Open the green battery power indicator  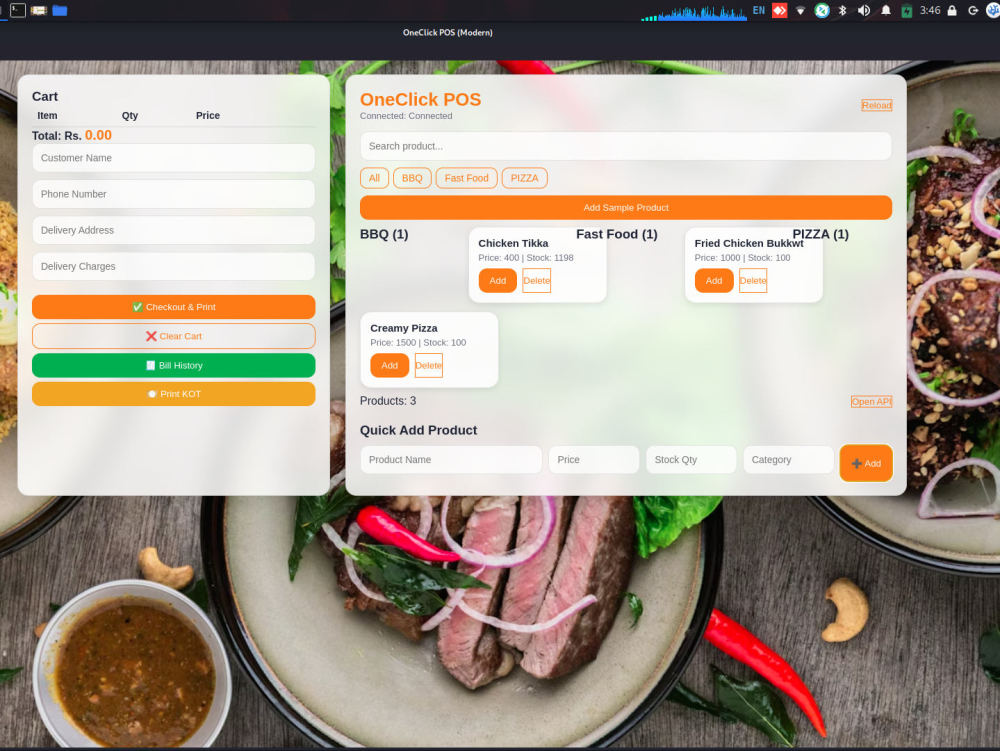906,11
